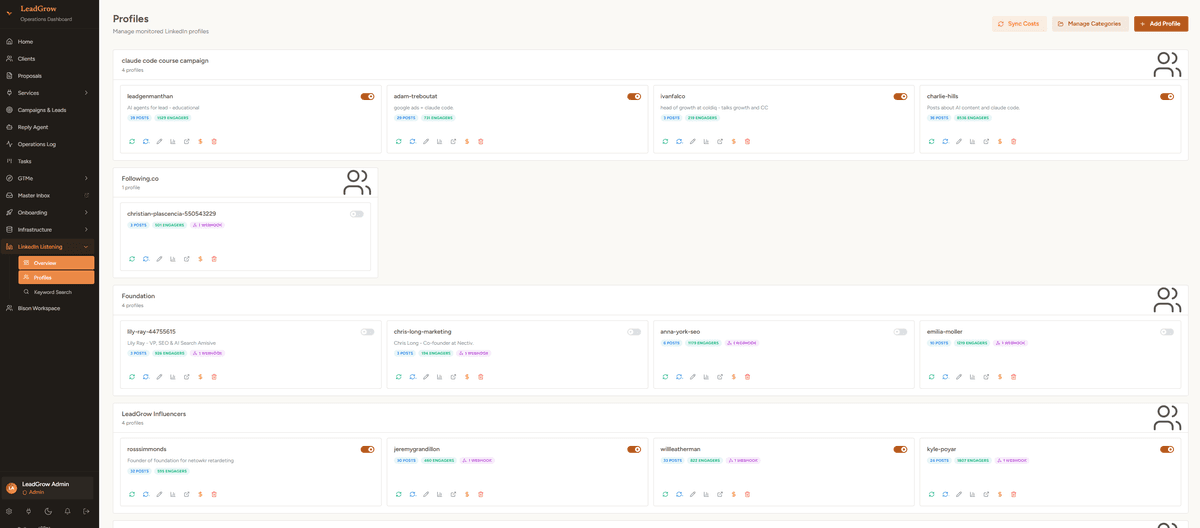Open dollar cost icon on christian-plascencia card
1200x528 pixels.
click(200, 259)
